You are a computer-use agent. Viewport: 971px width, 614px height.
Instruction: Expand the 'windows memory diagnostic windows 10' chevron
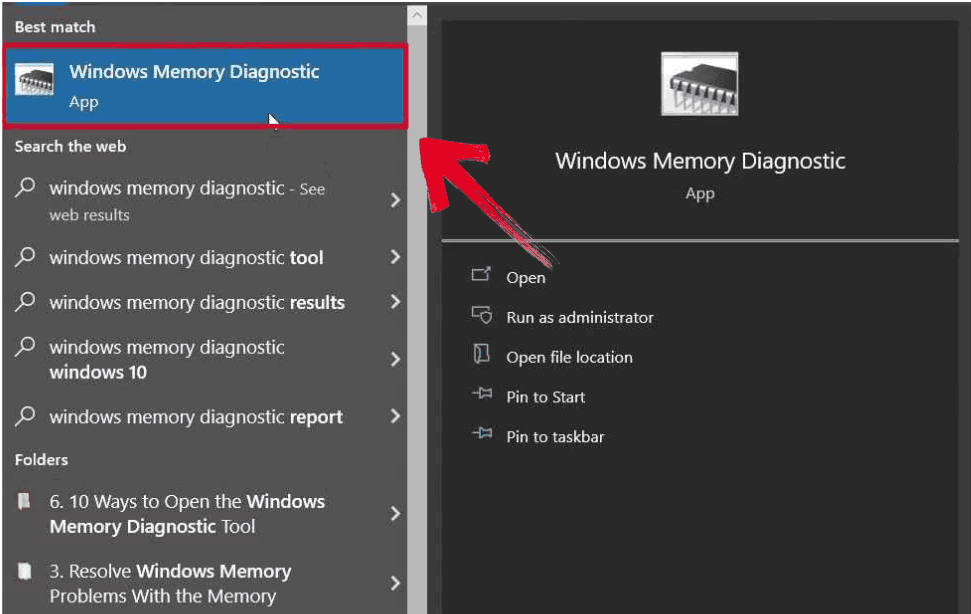click(x=395, y=359)
